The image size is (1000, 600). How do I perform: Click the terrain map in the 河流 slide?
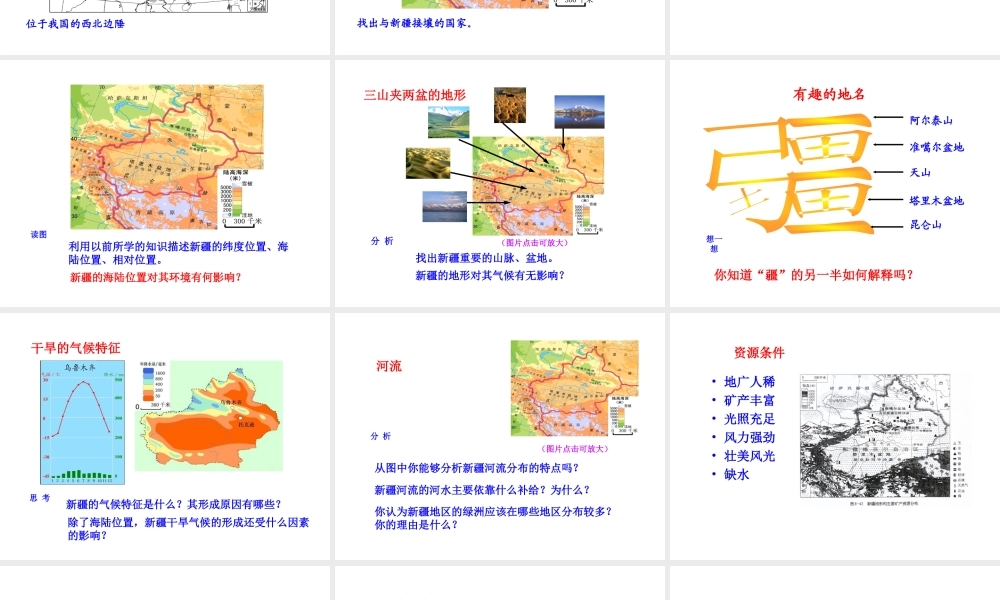(x=575, y=388)
